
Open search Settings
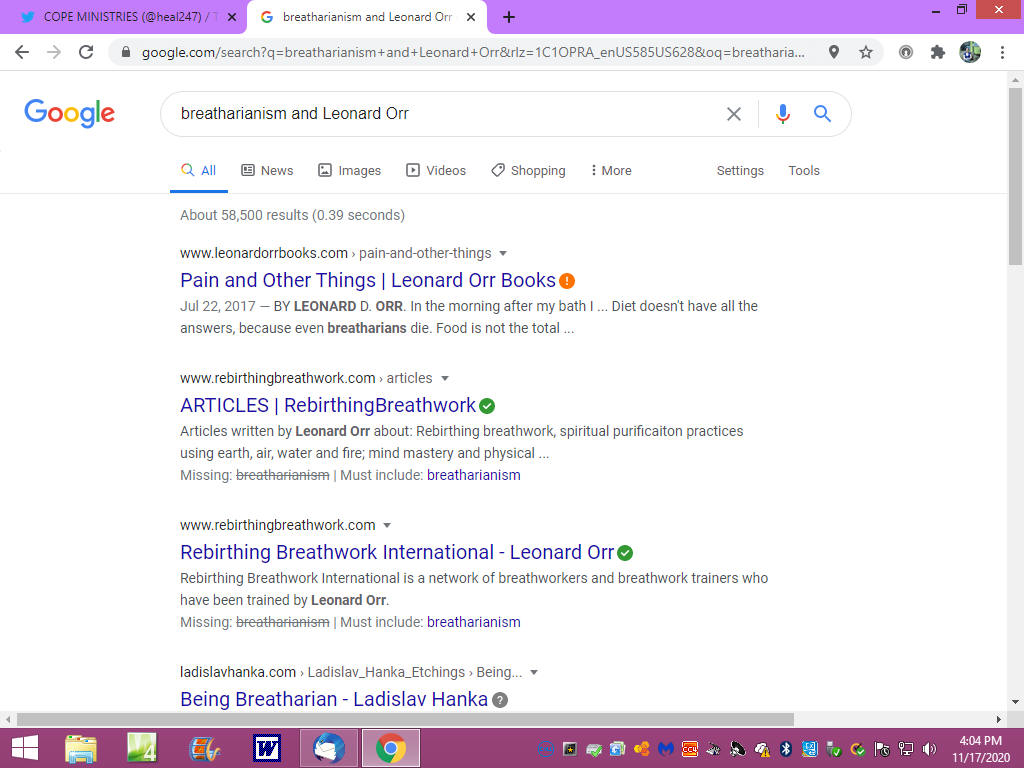click(x=740, y=170)
